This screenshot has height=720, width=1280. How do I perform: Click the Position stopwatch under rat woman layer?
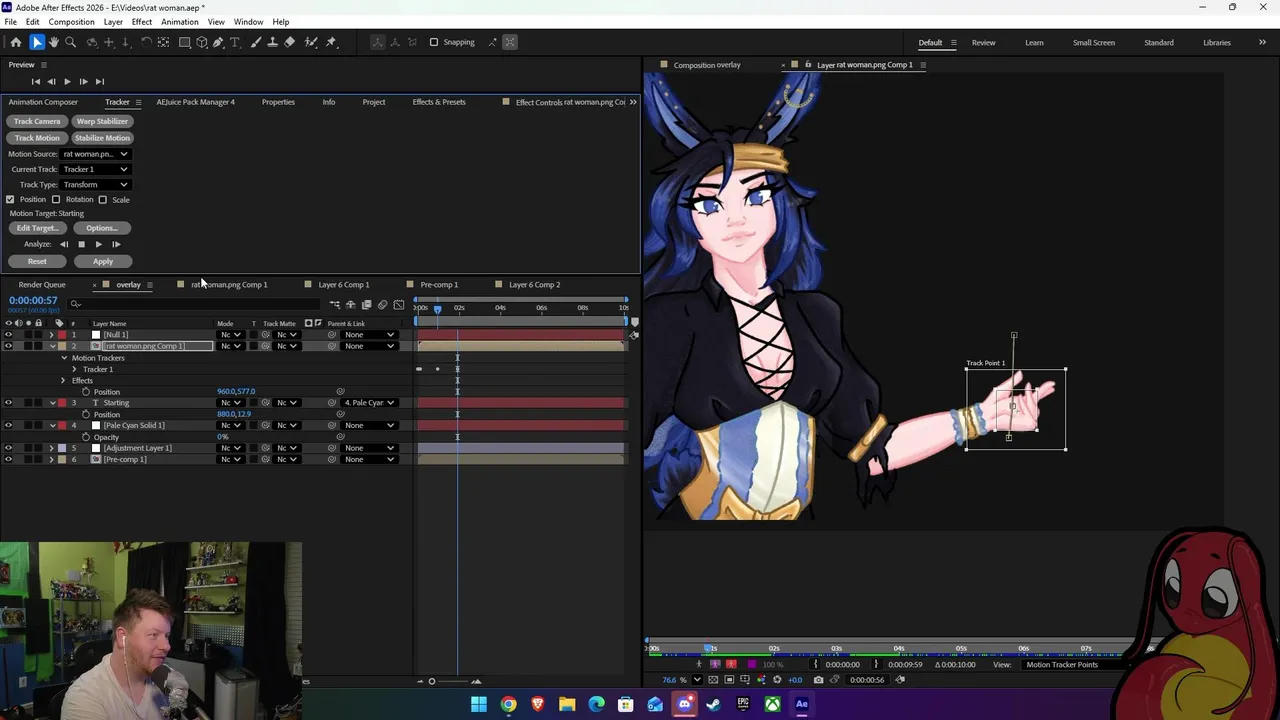(x=86, y=392)
